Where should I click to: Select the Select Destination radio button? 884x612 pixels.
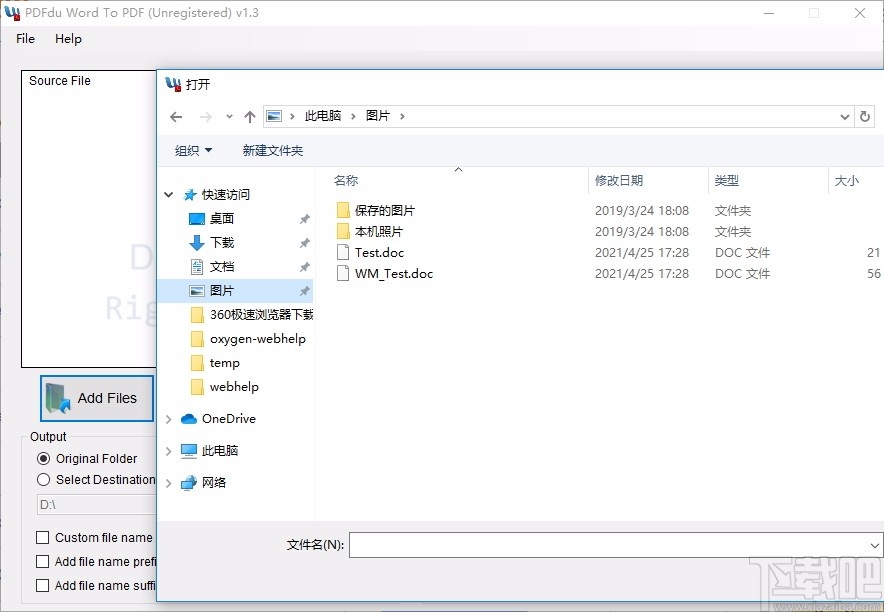(x=43, y=480)
